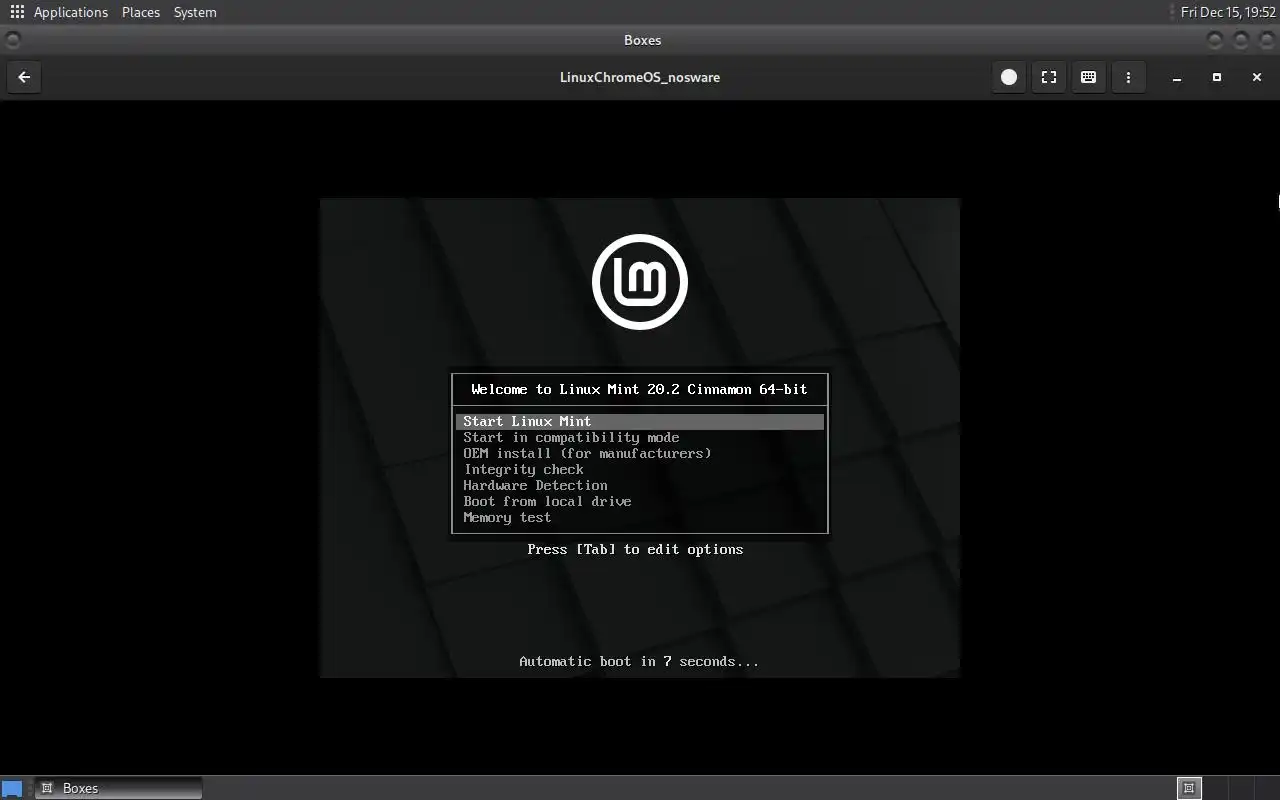Go back to the Boxes collection
The image size is (1280, 800).
point(24,77)
